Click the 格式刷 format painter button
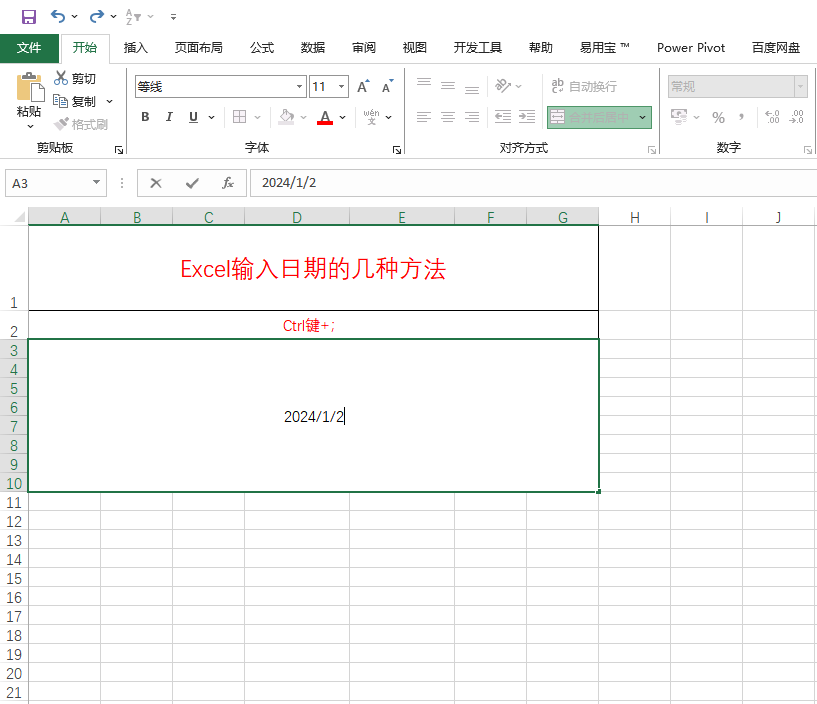This screenshot has width=817, height=704. coord(81,125)
